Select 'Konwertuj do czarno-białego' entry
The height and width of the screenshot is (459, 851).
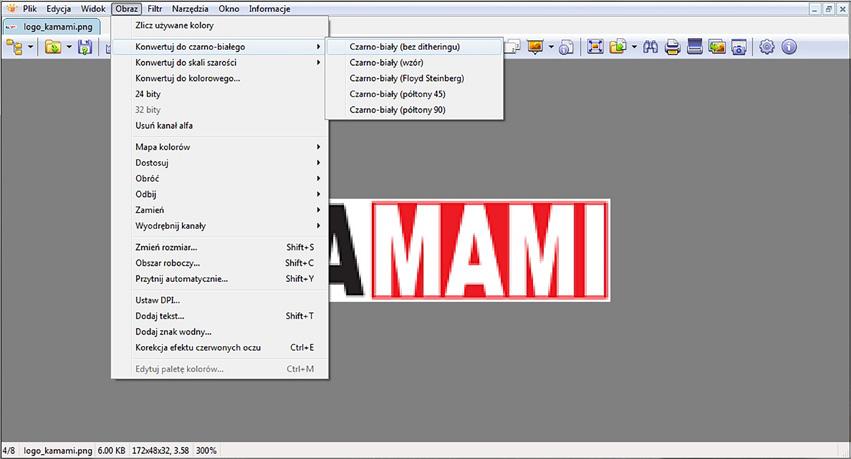[220, 47]
